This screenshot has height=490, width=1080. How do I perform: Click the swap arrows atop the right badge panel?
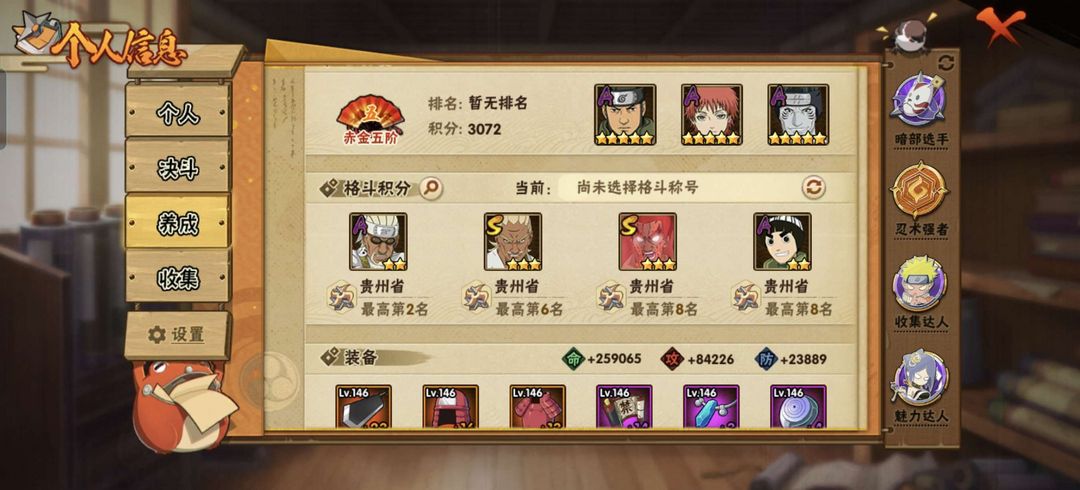[946, 63]
